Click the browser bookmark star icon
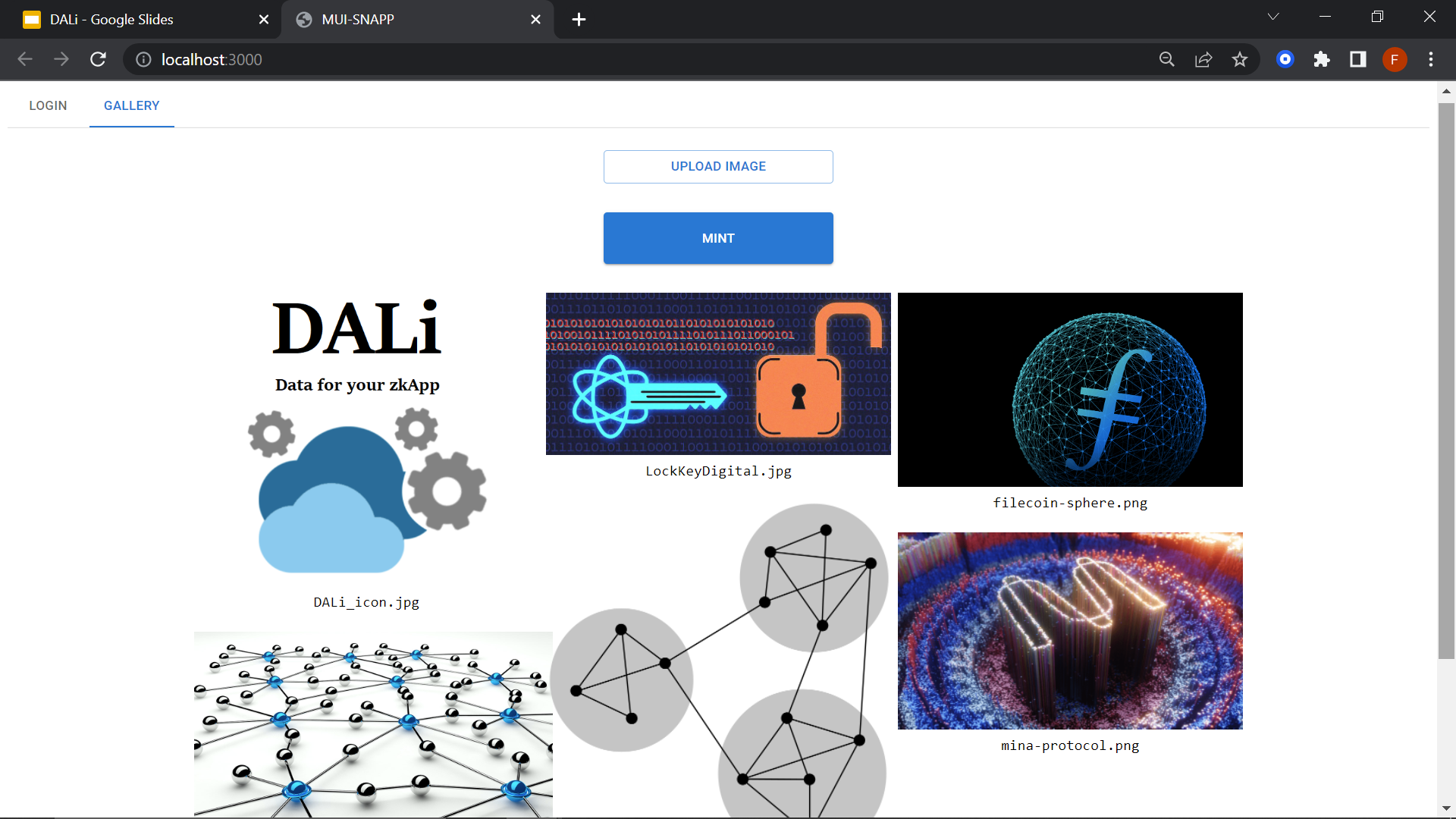Viewport: 1456px width, 819px height. 1240,59
